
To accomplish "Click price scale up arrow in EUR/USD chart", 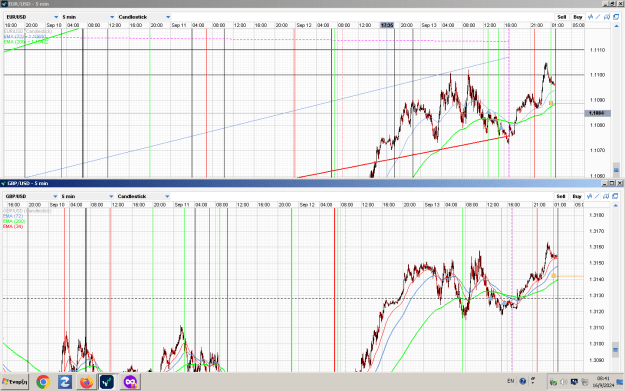I will 617,26.
